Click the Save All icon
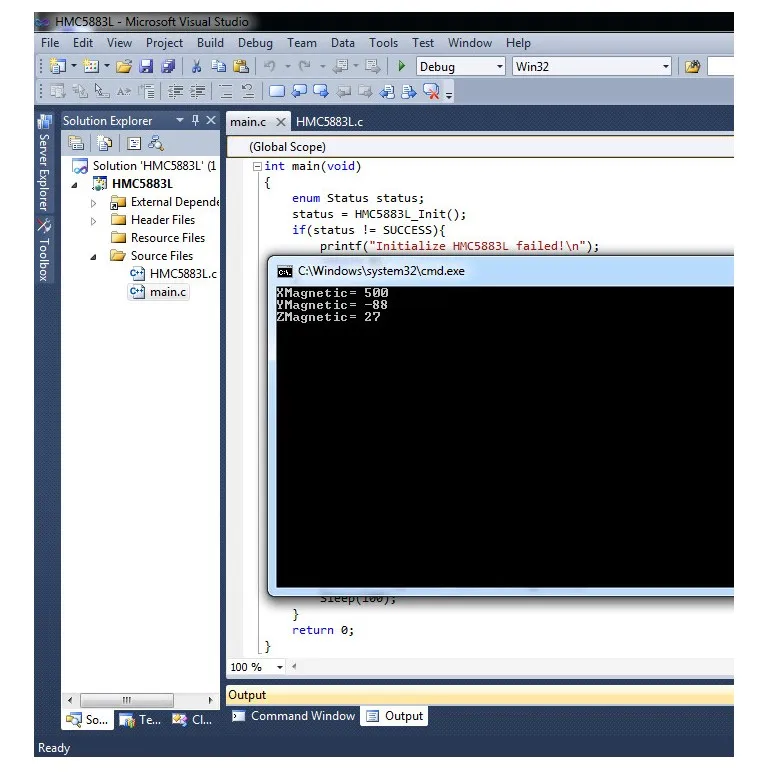Screen dimensions: 774x774 [x=168, y=66]
